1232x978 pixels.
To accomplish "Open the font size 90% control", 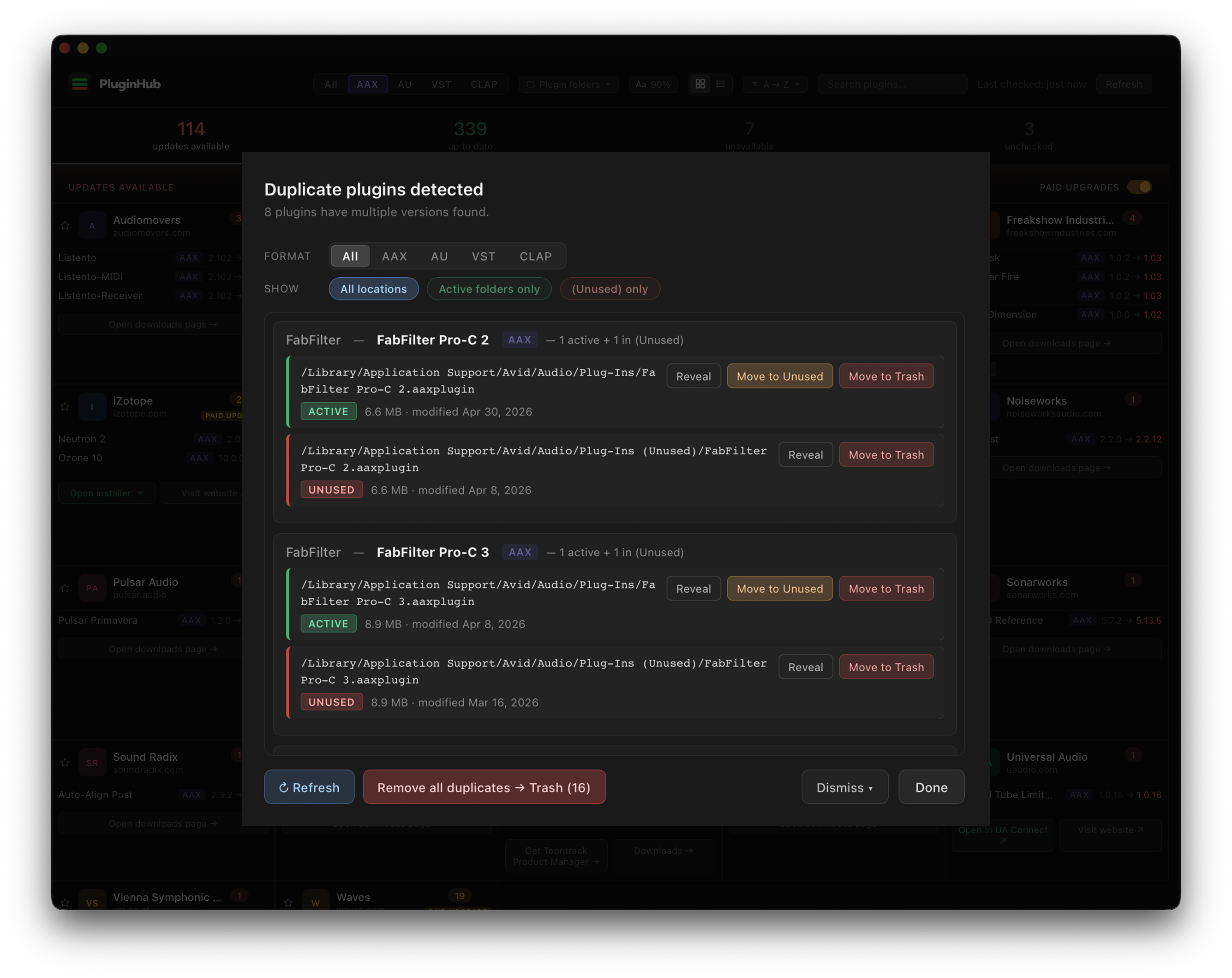I will pyautogui.click(x=652, y=84).
